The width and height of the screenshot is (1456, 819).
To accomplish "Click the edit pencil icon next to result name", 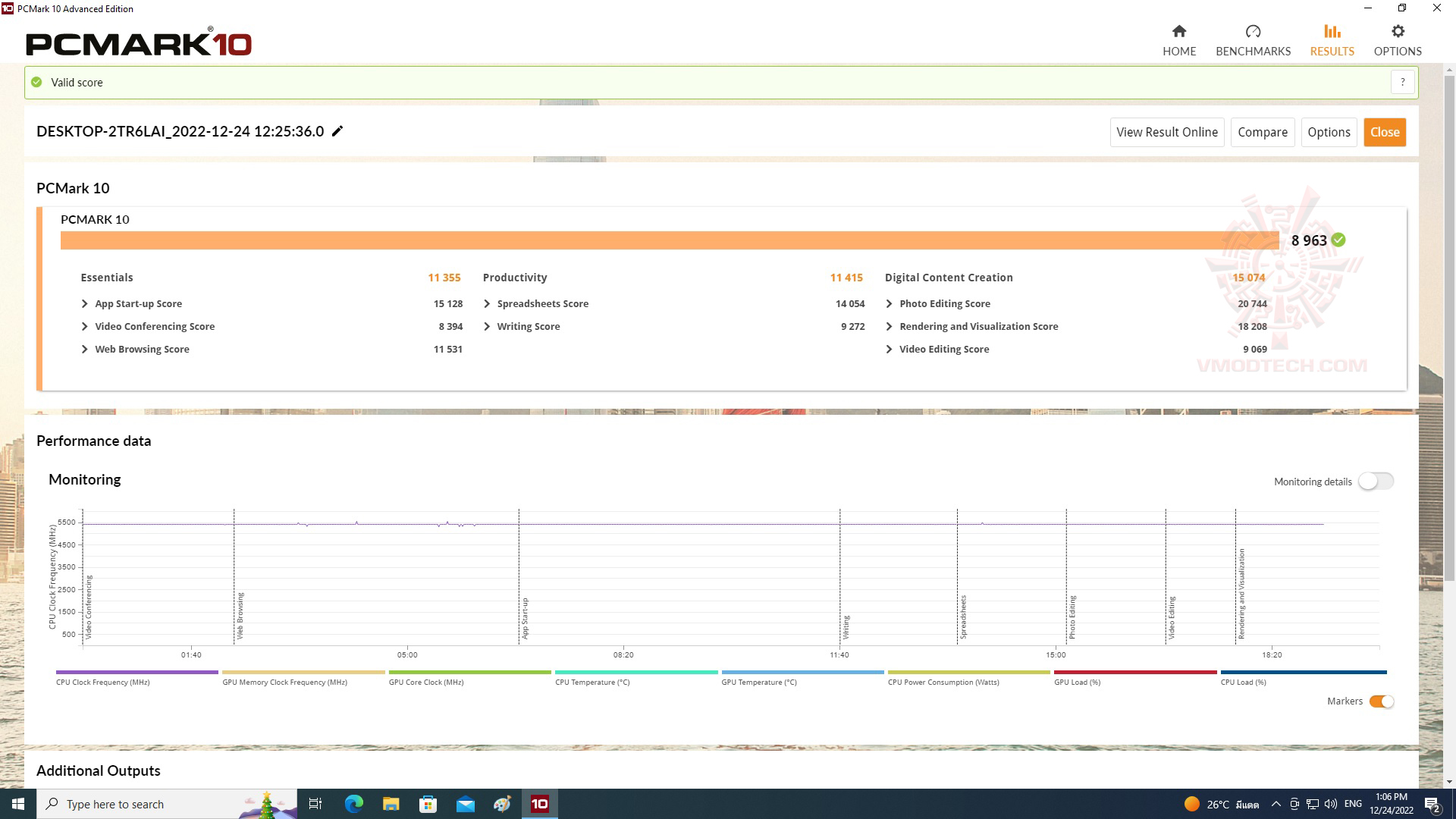I will pos(337,131).
